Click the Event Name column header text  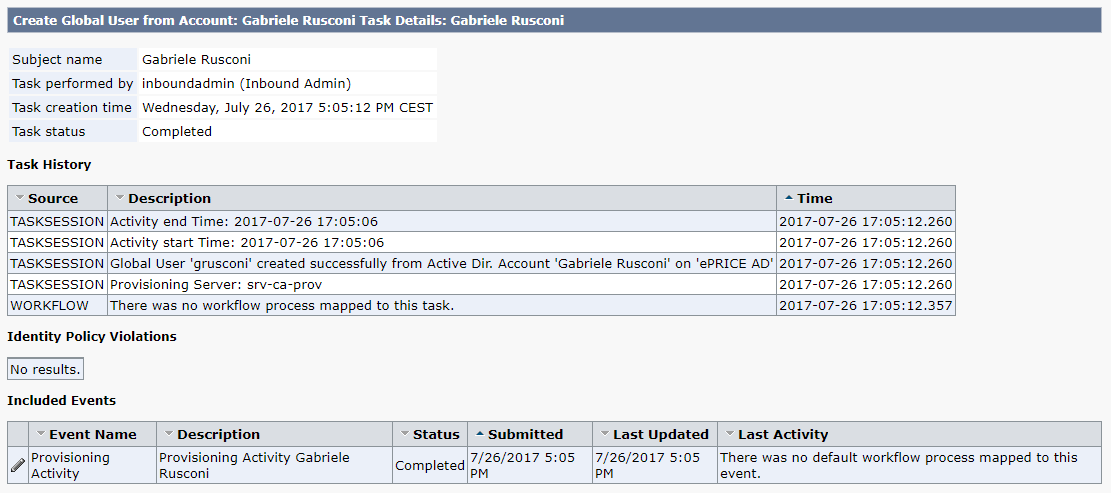(x=93, y=434)
